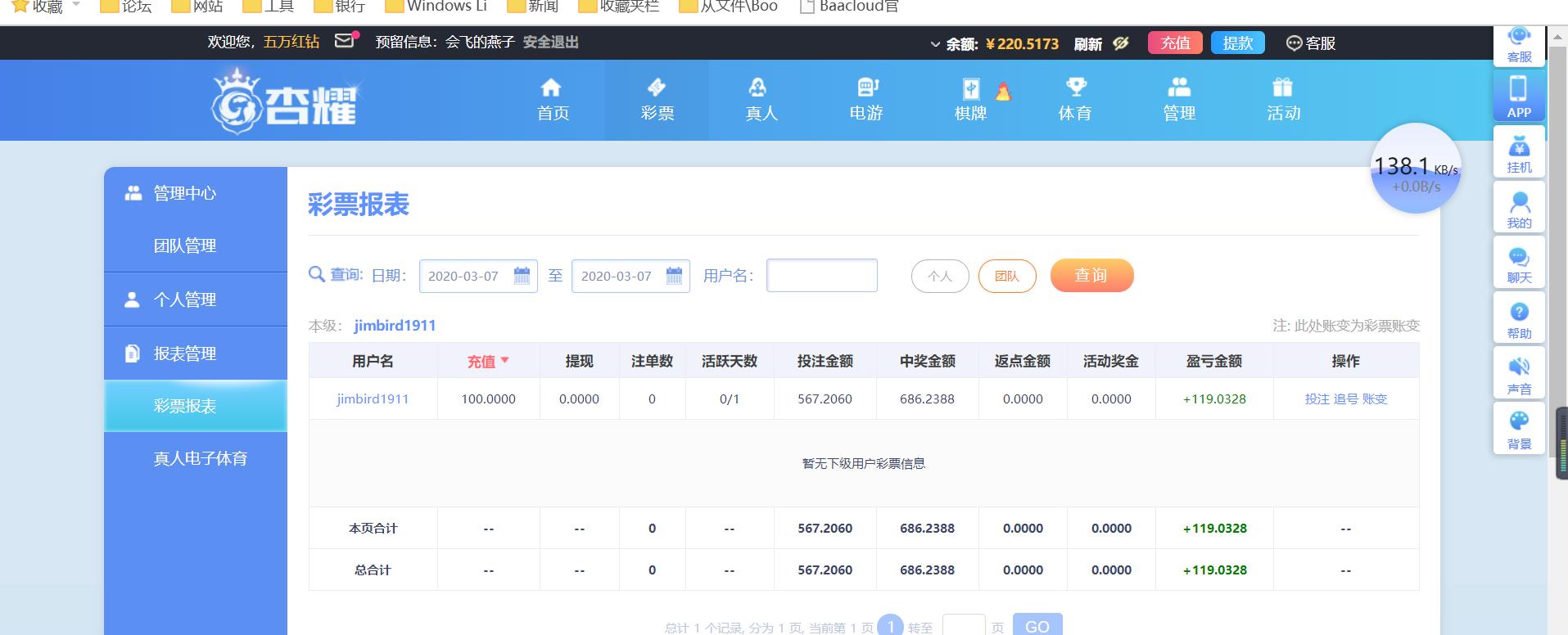Open the 论坛 bookmarks folder
The height and width of the screenshot is (635, 1568).
point(126,7)
